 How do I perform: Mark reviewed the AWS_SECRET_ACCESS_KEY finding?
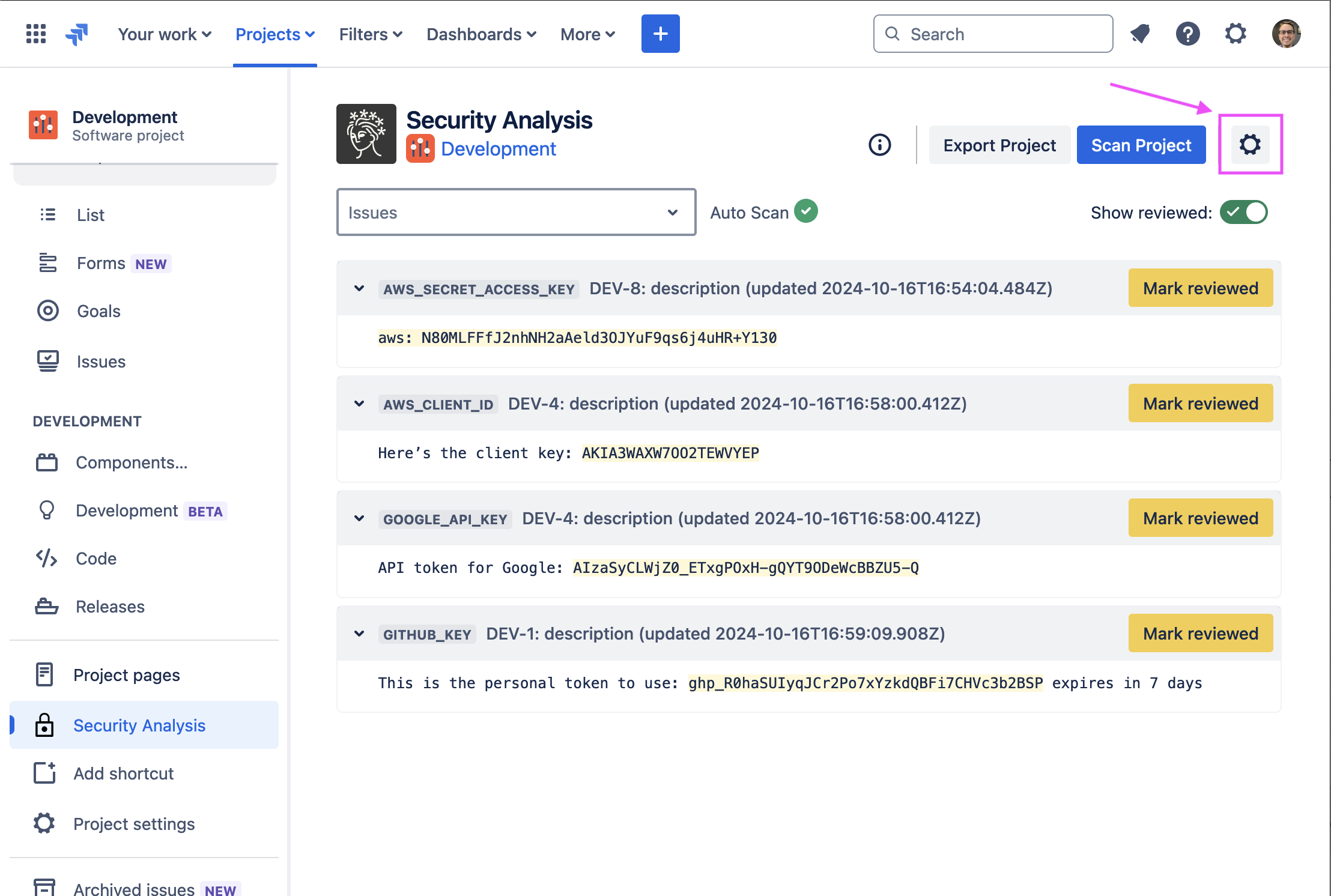coord(1201,288)
